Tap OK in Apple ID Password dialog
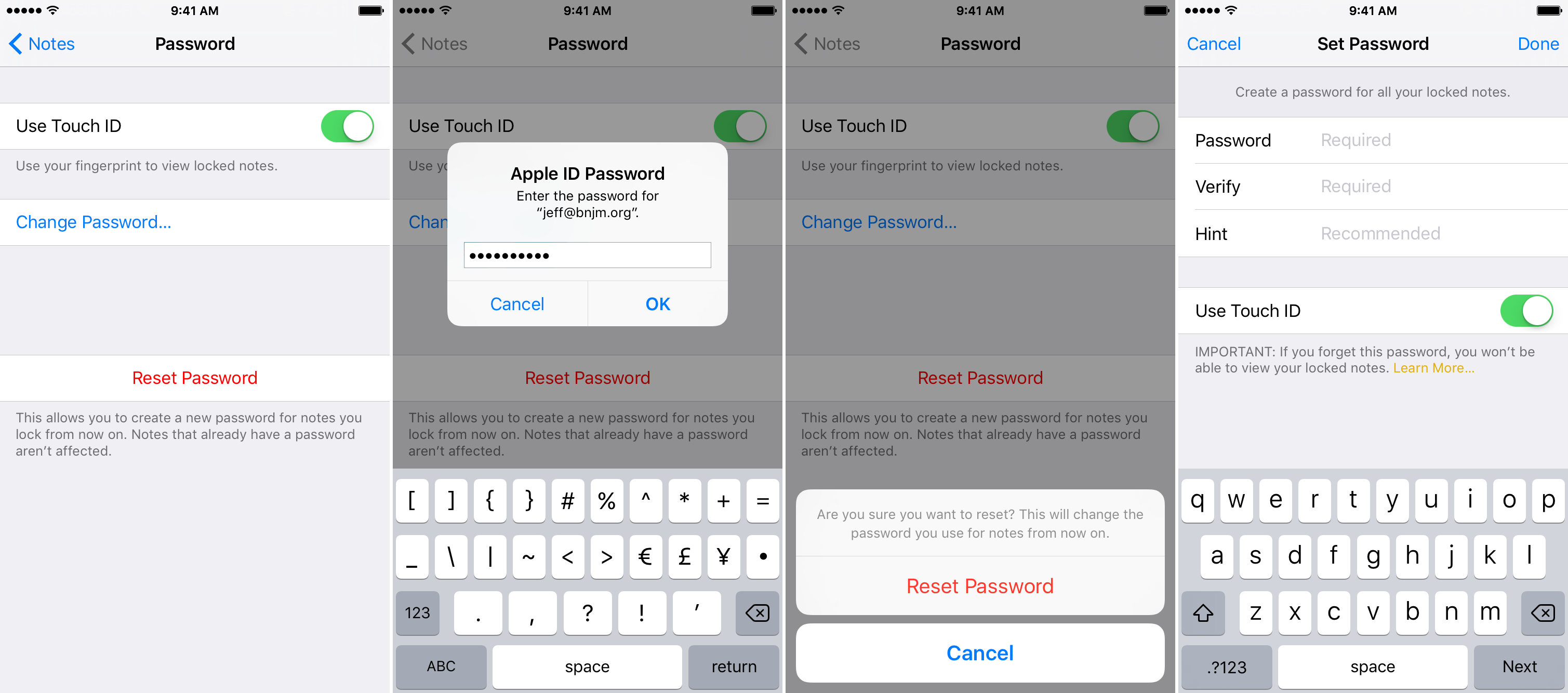Image resolution: width=1568 pixels, height=693 pixels. pos(657,303)
